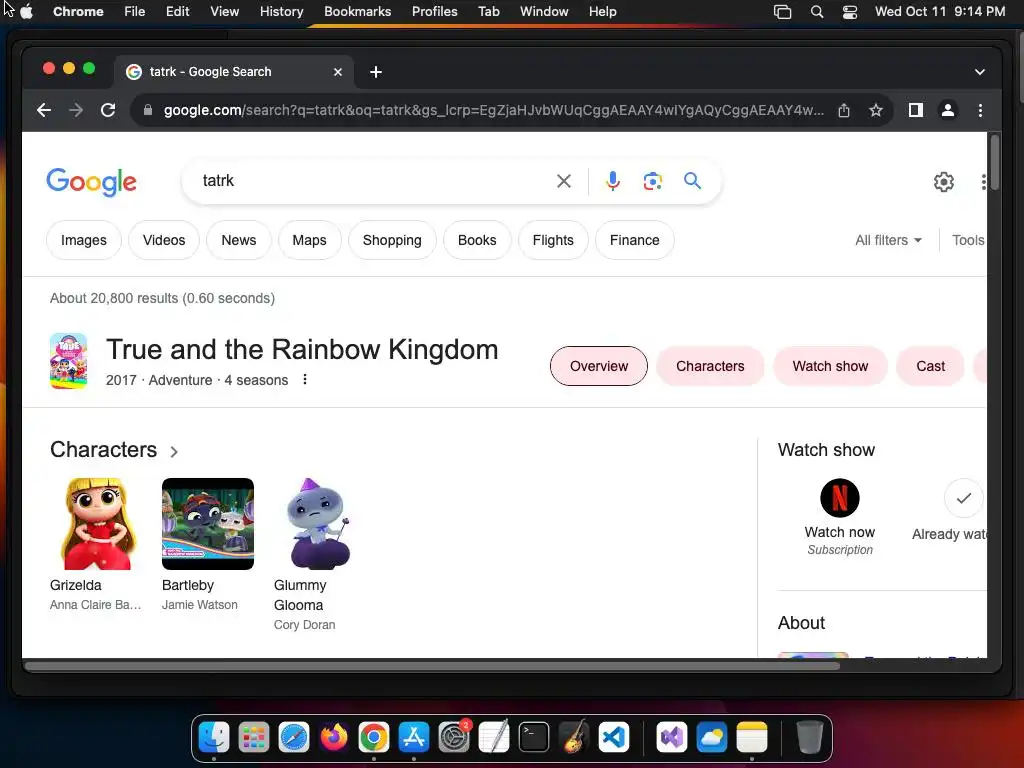Open the Grizelda character thumbnail
This screenshot has height=768, width=1024.
pos(97,524)
